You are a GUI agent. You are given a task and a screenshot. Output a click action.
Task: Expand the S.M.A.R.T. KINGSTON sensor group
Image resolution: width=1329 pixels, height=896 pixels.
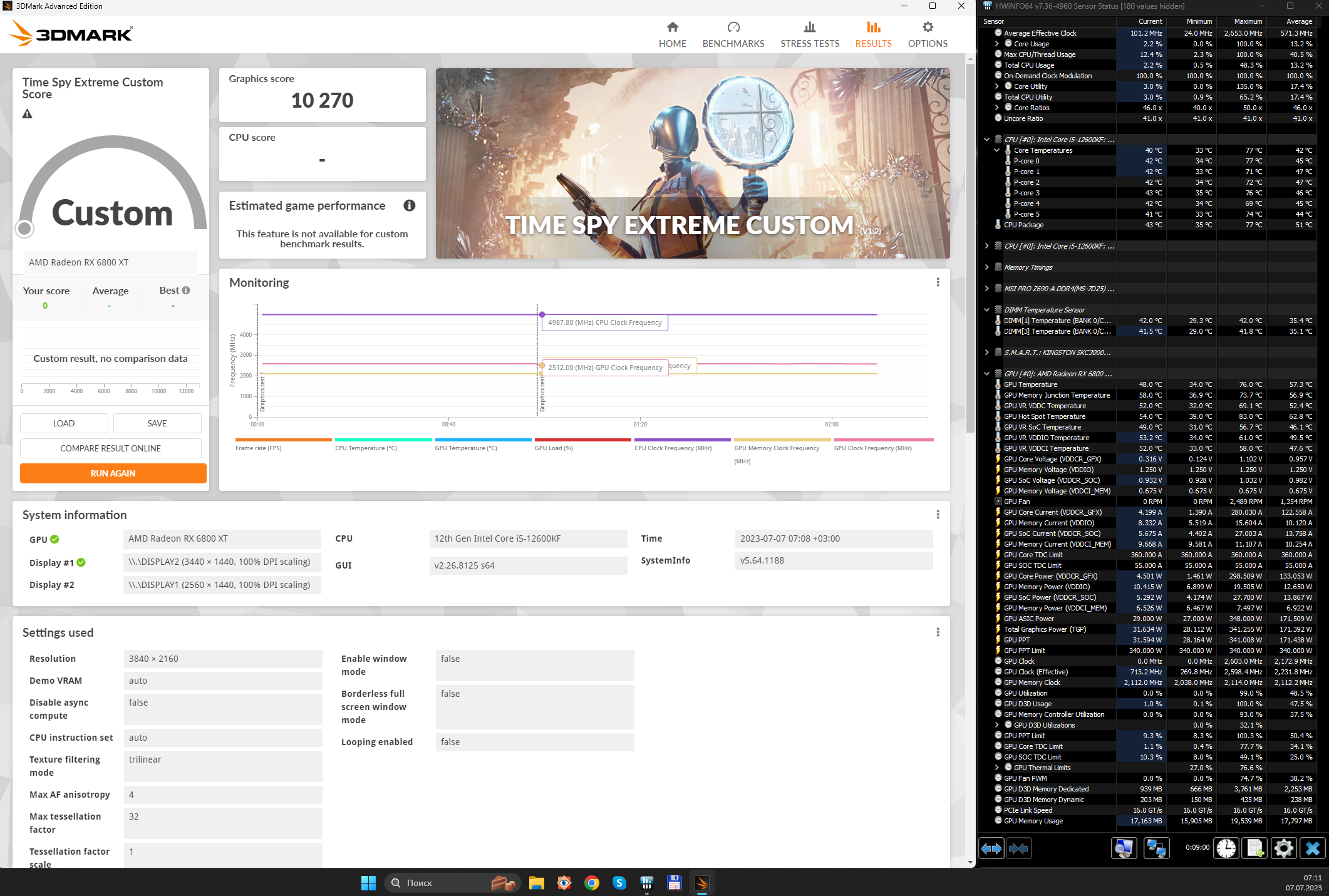coord(987,353)
